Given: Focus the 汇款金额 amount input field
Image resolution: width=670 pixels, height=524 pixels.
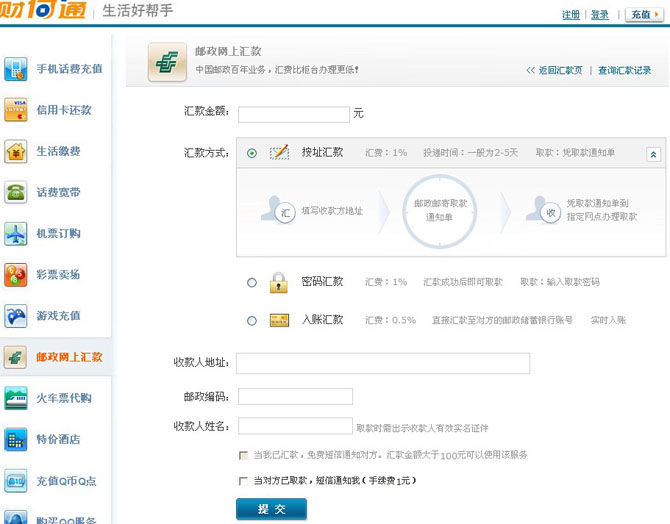Looking at the screenshot, I should pos(294,115).
